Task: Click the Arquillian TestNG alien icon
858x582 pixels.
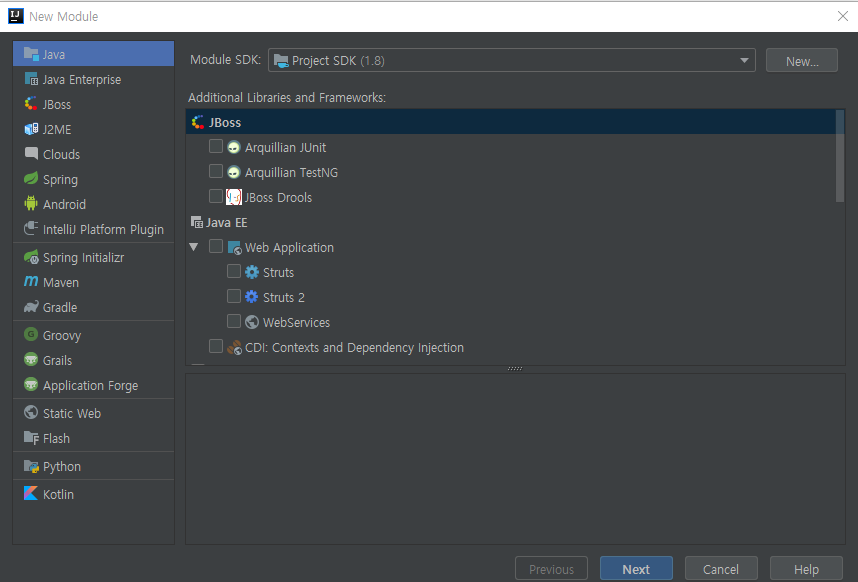Action: point(234,172)
